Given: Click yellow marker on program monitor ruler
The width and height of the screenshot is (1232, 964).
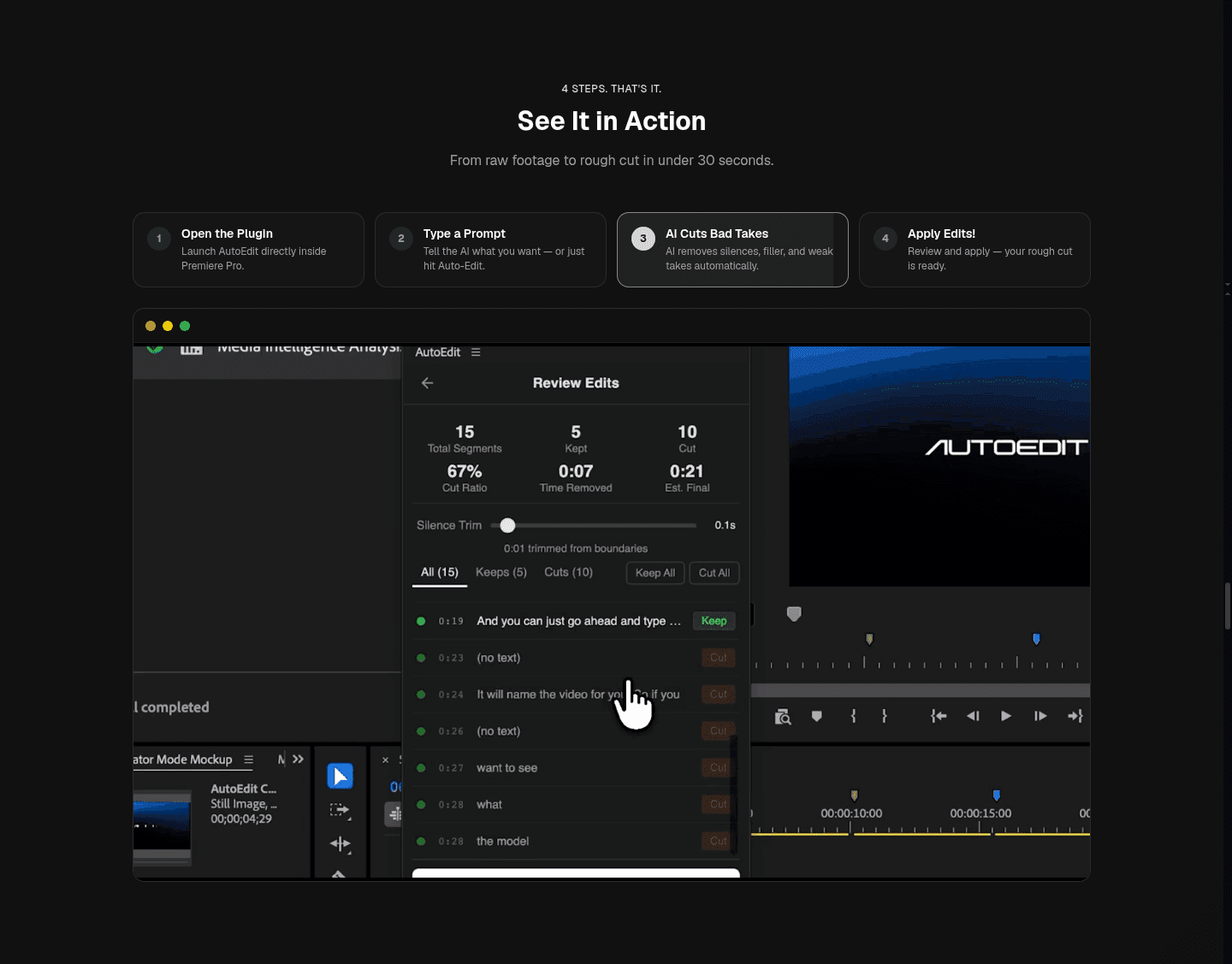Looking at the screenshot, I should [869, 639].
